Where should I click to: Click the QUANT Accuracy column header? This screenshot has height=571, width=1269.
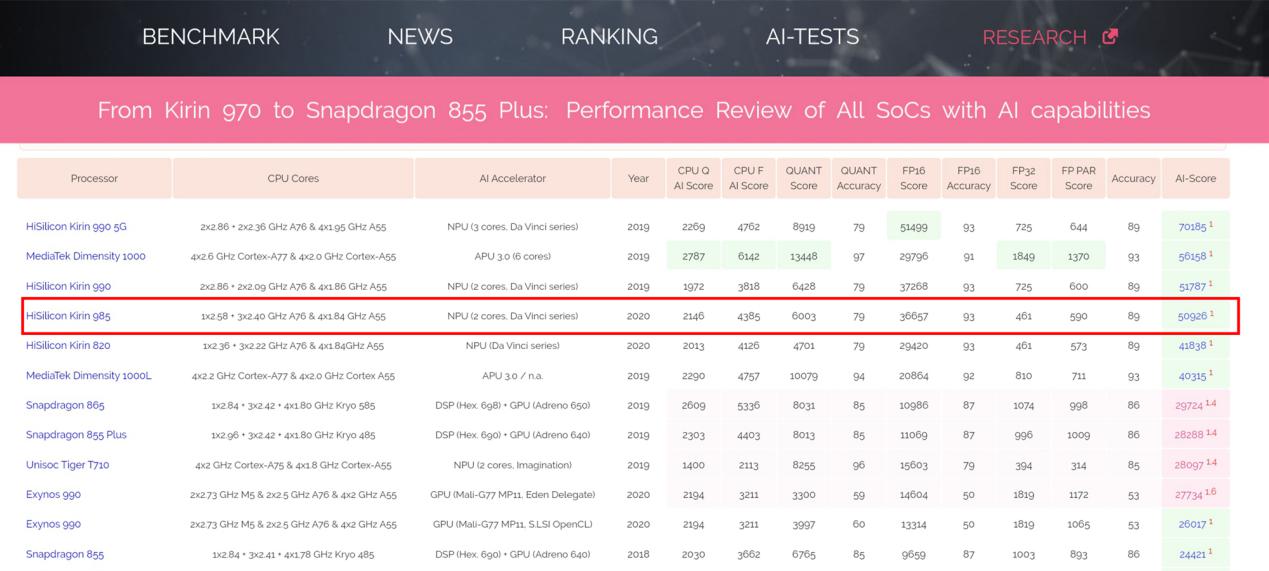tap(858, 178)
